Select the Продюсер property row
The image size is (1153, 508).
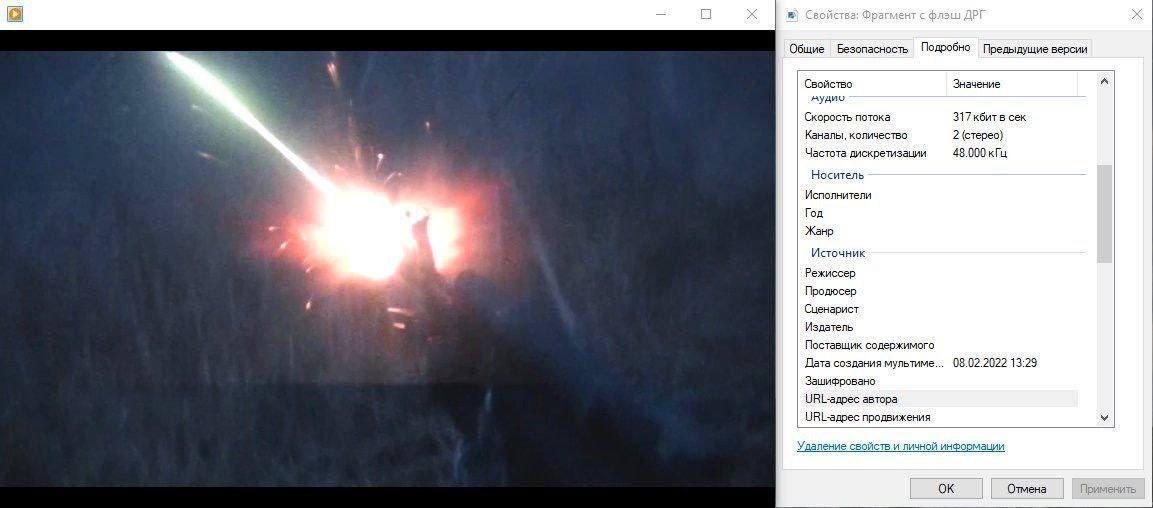[x=940, y=291]
